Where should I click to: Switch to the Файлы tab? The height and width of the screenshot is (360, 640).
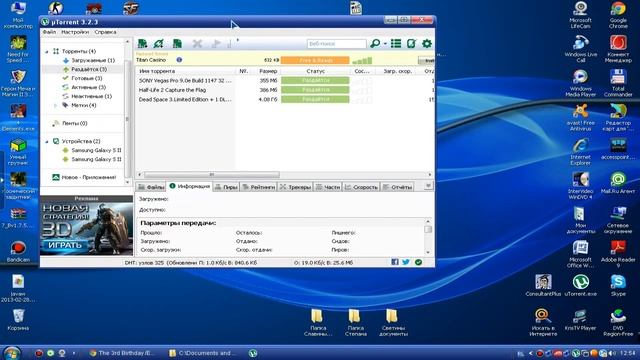151,187
